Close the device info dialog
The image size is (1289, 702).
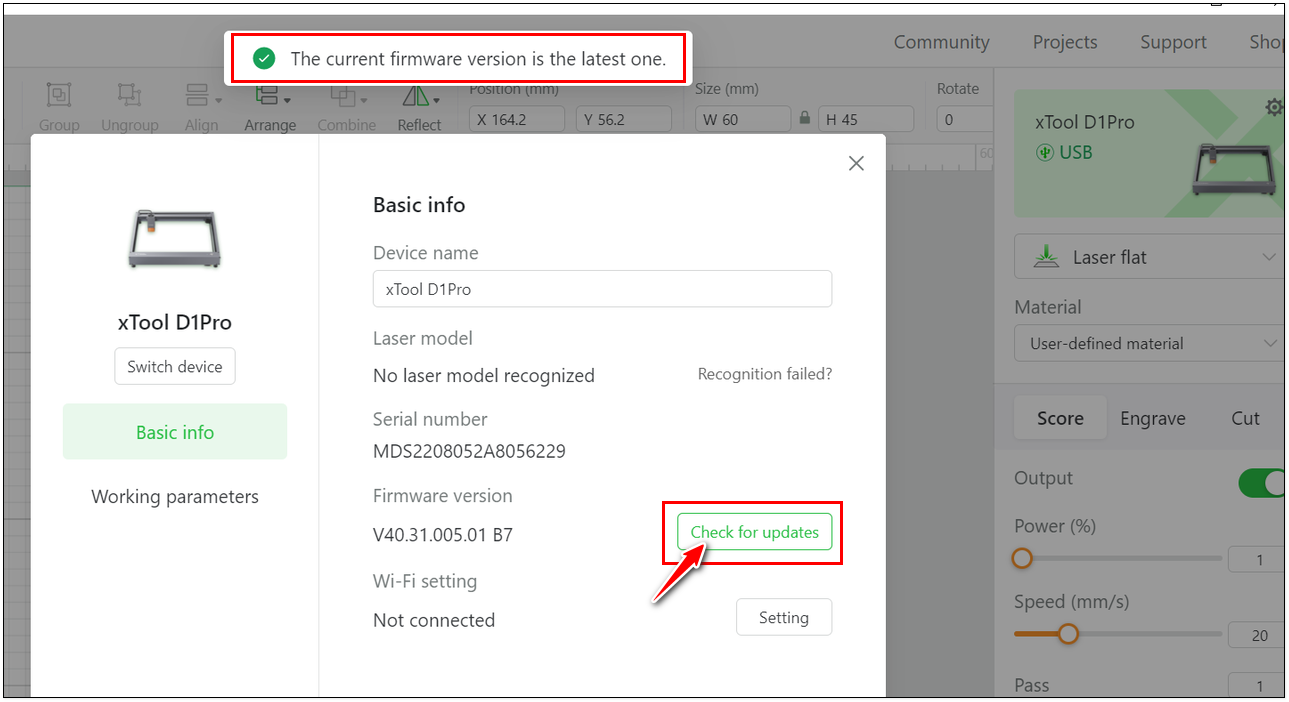pyautogui.click(x=856, y=163)
